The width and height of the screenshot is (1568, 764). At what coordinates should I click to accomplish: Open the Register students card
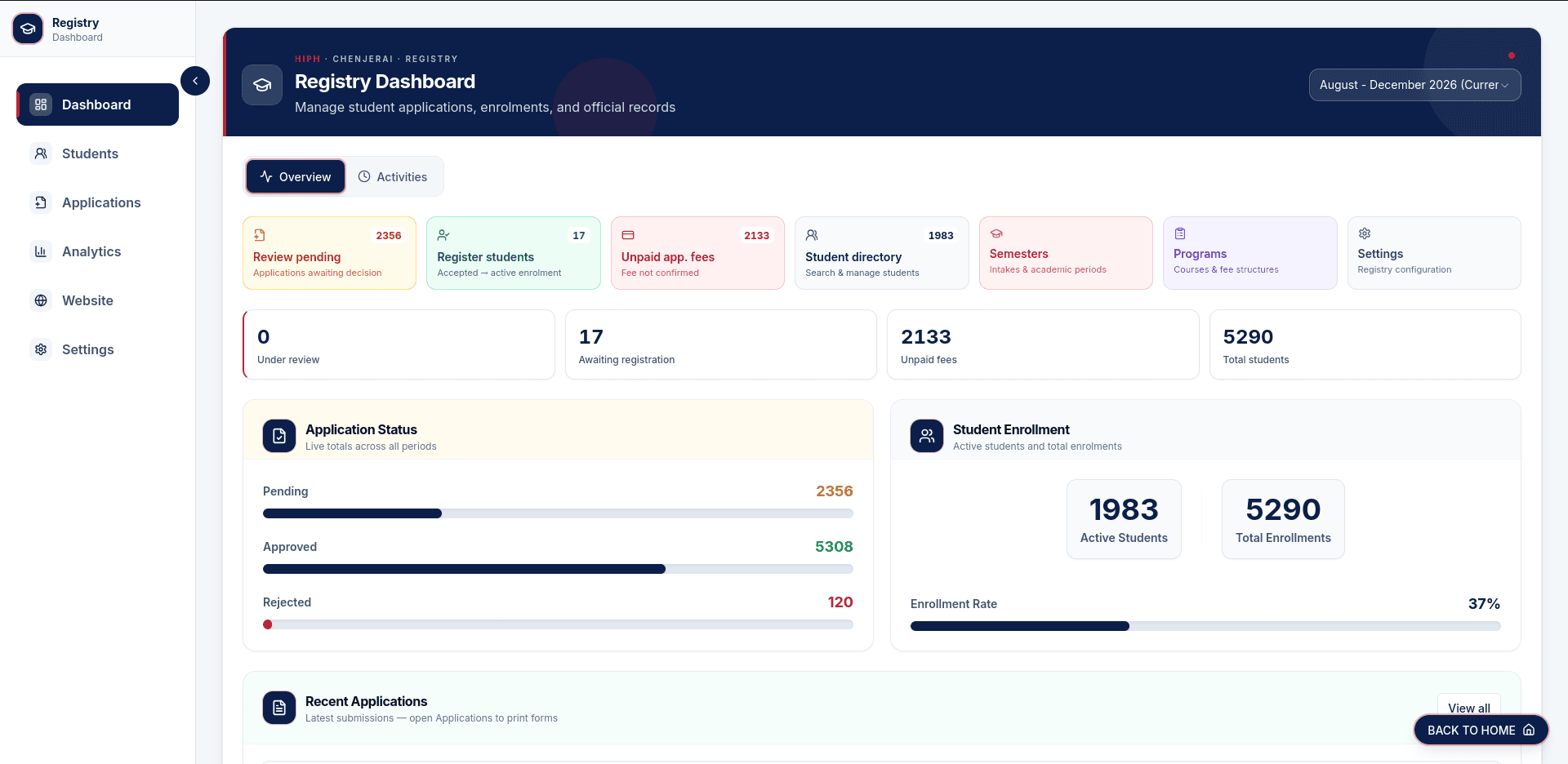pos(514,253)
